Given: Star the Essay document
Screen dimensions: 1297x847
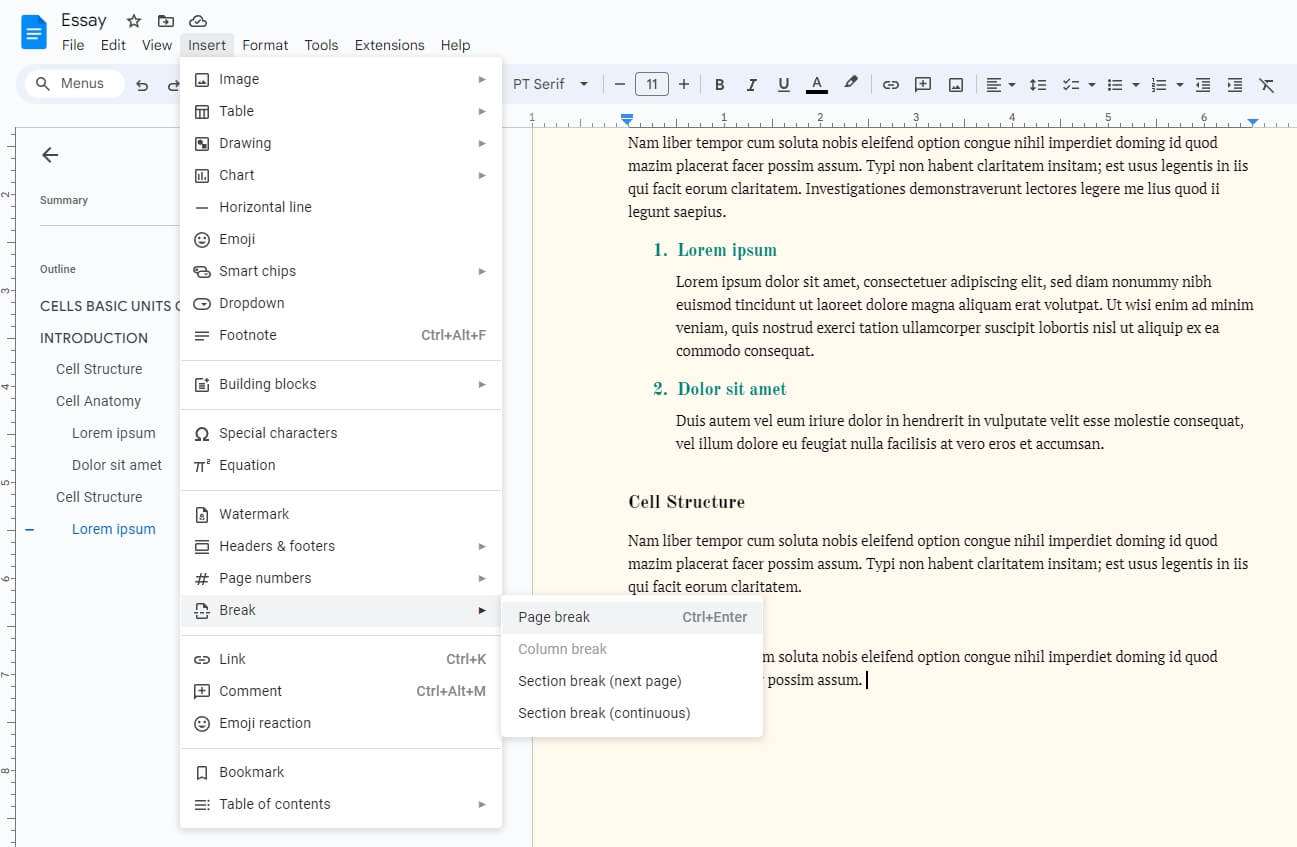Looking at the screenshot, I should pyautogui.click(x=134, y=21).
